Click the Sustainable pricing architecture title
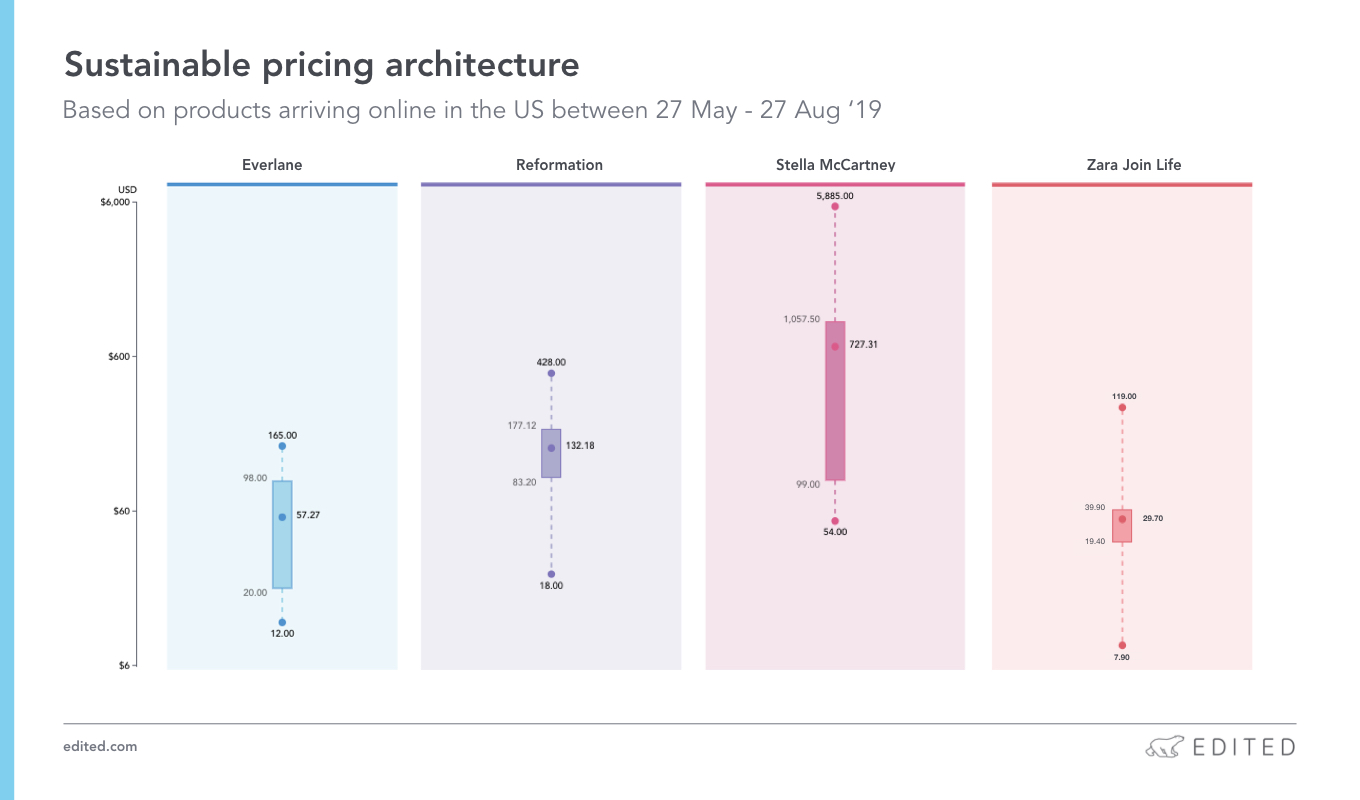Viewport: 1360px width, 800px height. coord(321,65)
